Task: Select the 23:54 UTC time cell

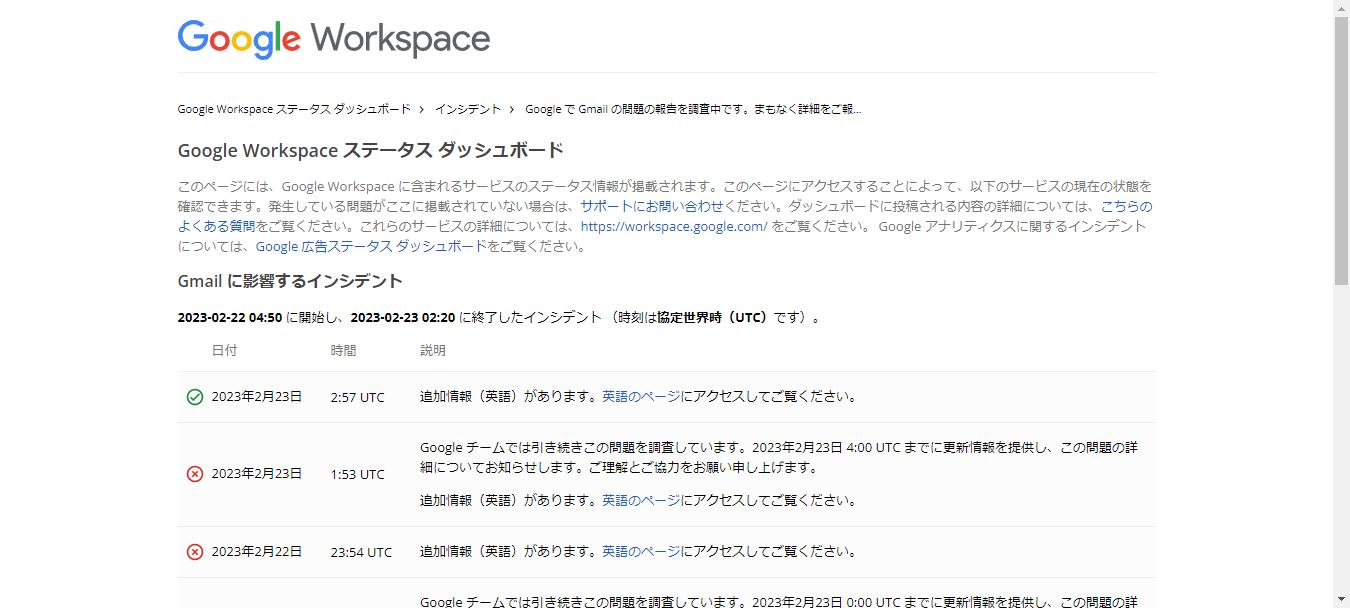Action: tap(362, 552)
